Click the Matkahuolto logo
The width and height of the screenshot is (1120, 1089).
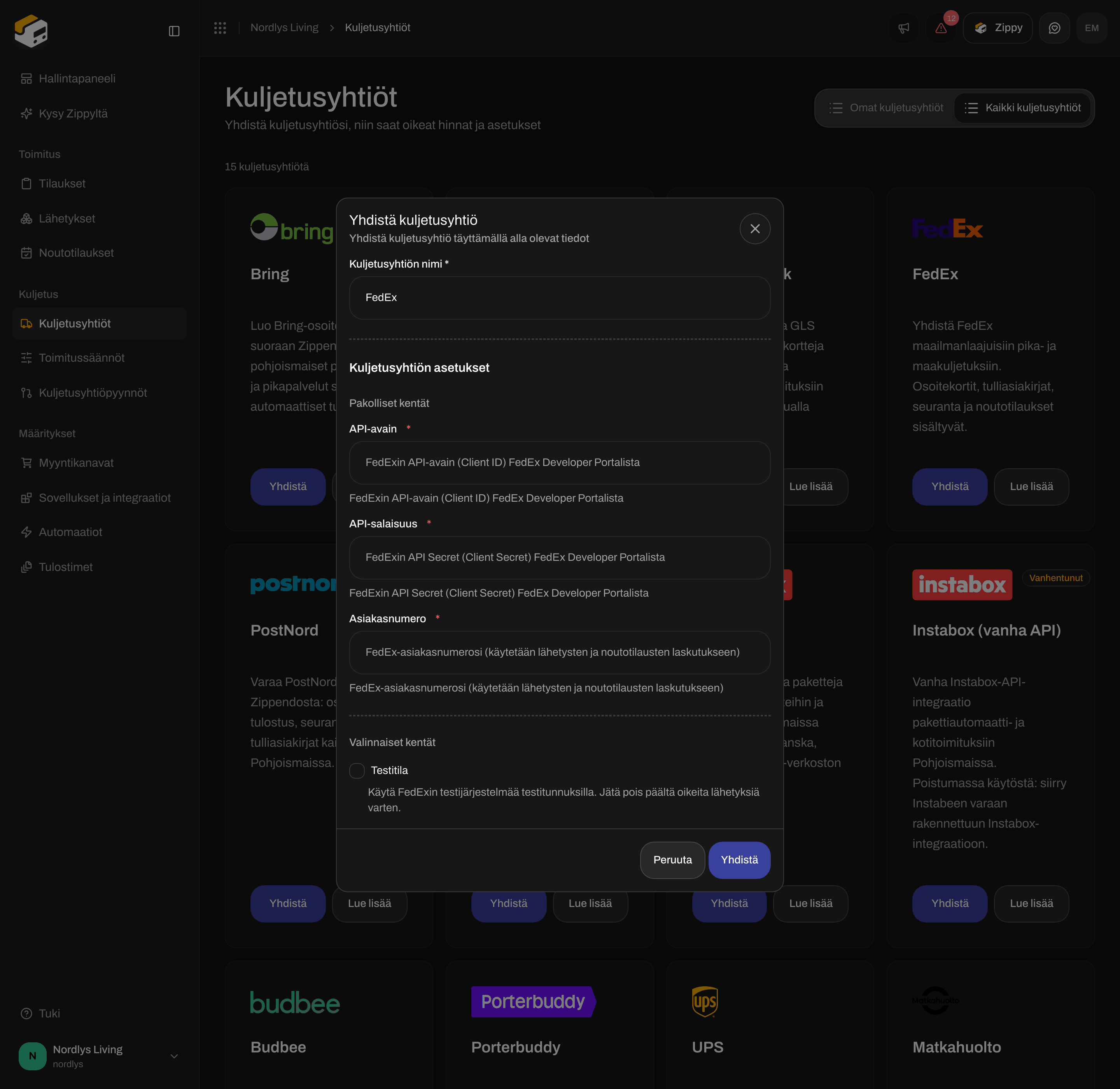click(x=935, y=1001)
